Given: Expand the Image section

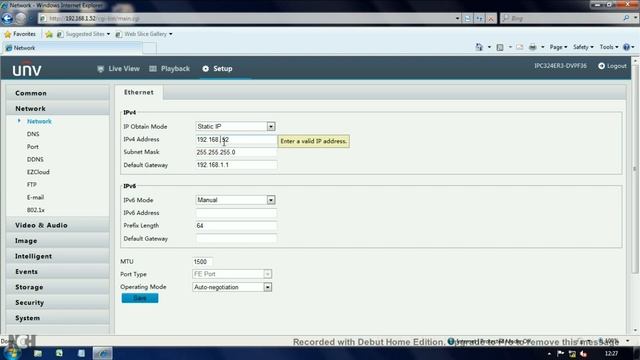Looking at the screenshot, I should pos(58,241).
